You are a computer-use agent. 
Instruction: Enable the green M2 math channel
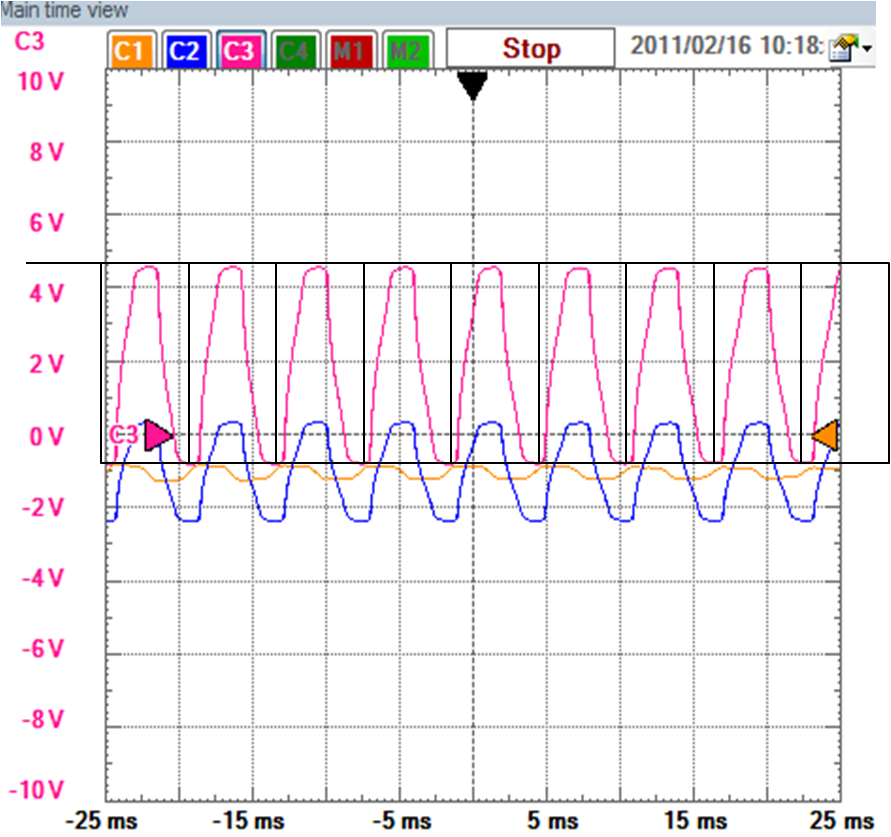(x=405, y=49)
